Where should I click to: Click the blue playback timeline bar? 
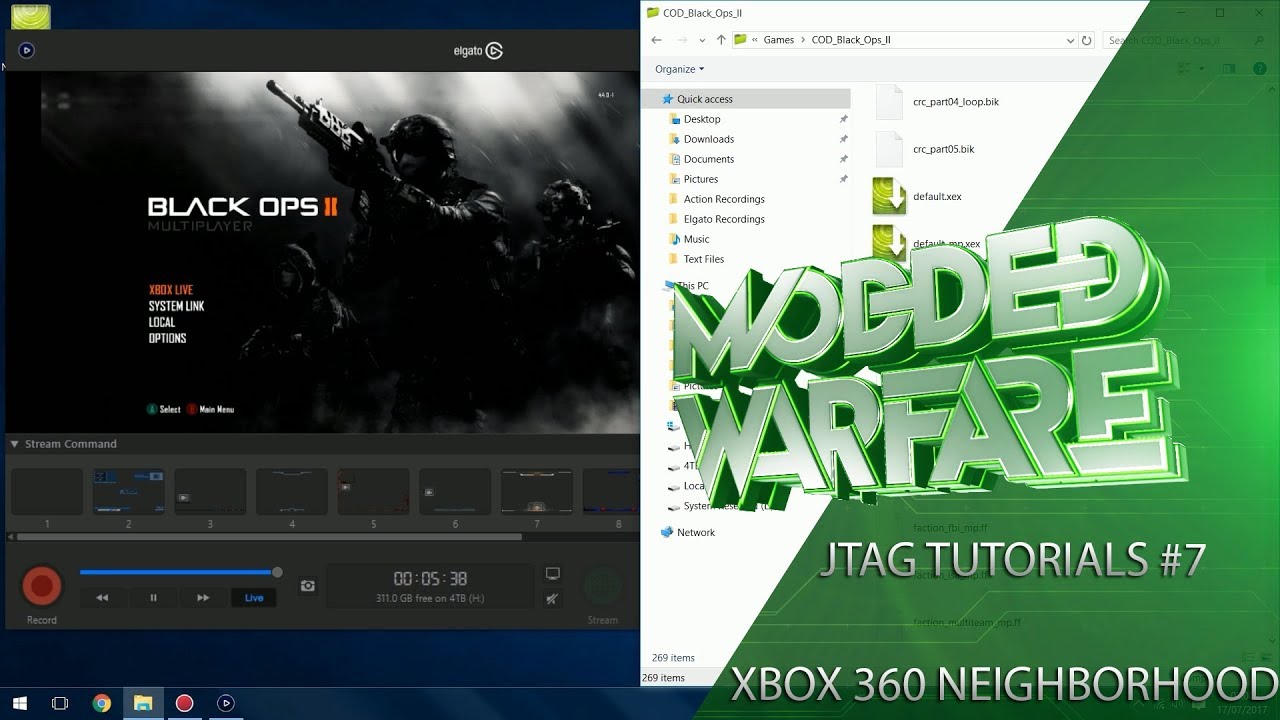[176, 573]
